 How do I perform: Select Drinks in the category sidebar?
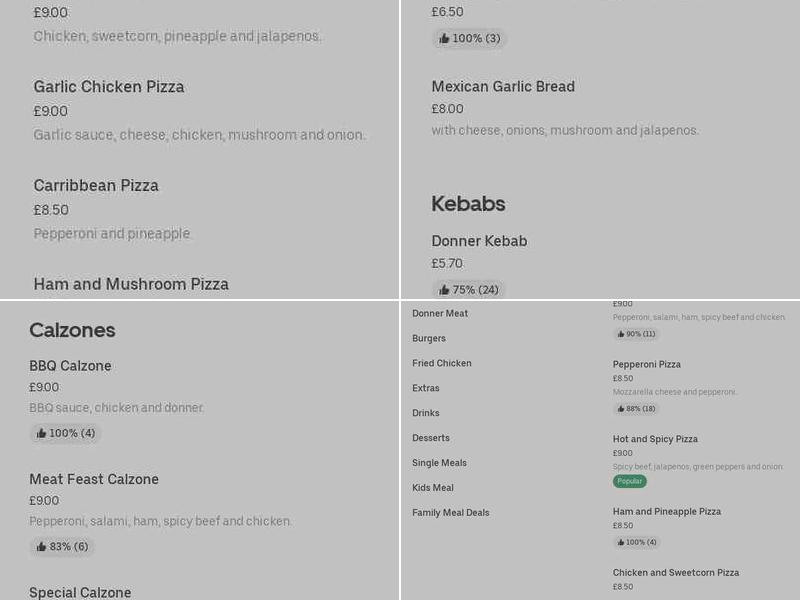pyautogui.click(x=425, y=412)
